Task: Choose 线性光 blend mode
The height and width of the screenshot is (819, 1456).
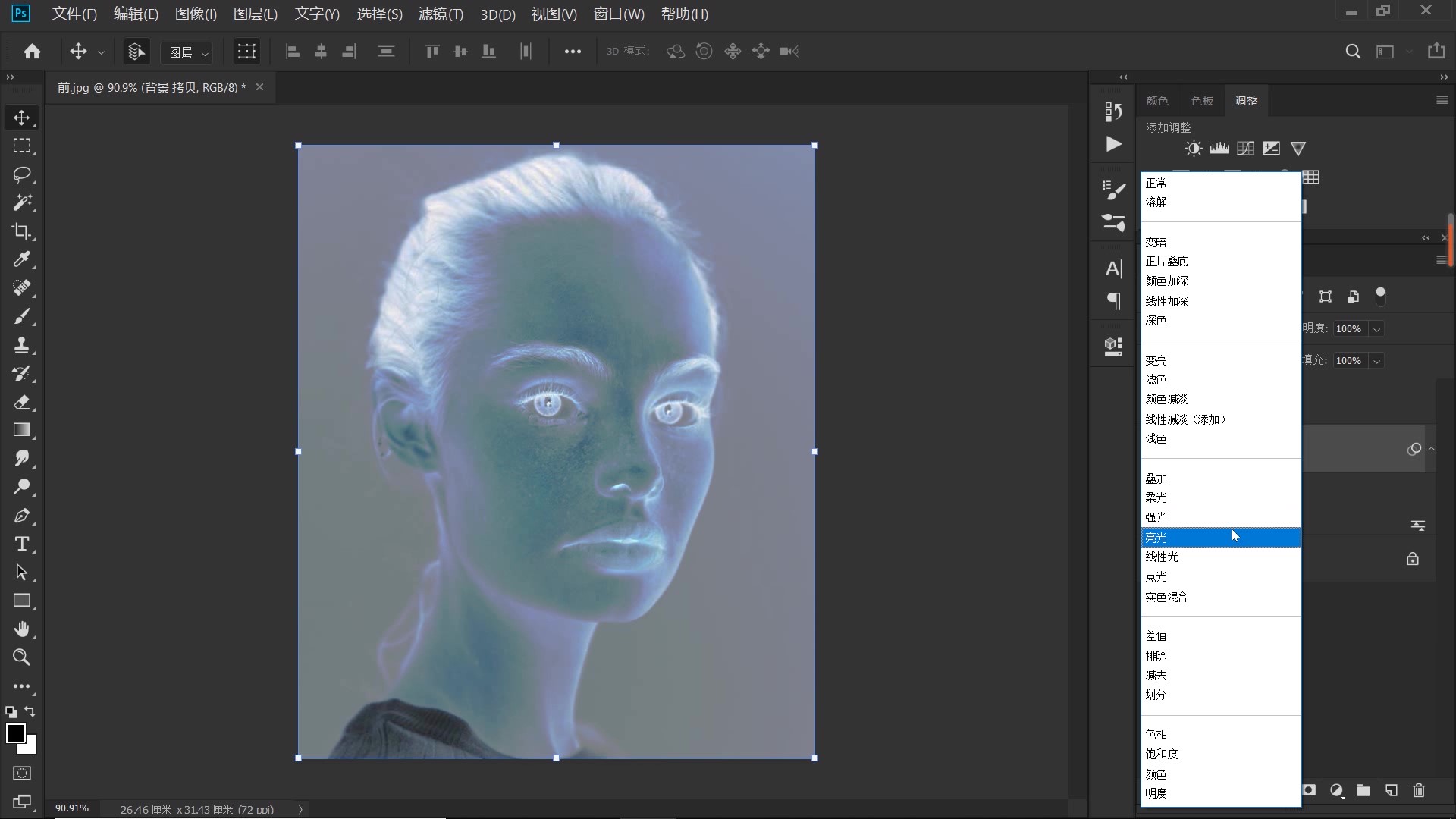Action: click(1161, 557)
